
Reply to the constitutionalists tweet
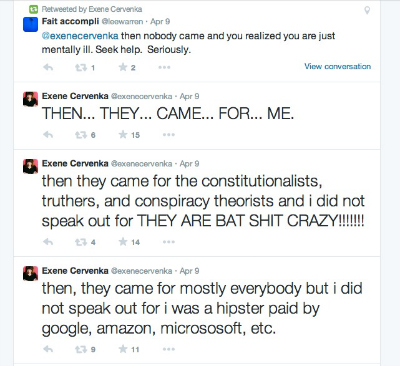pyautogui.click(x=48, y=242)
